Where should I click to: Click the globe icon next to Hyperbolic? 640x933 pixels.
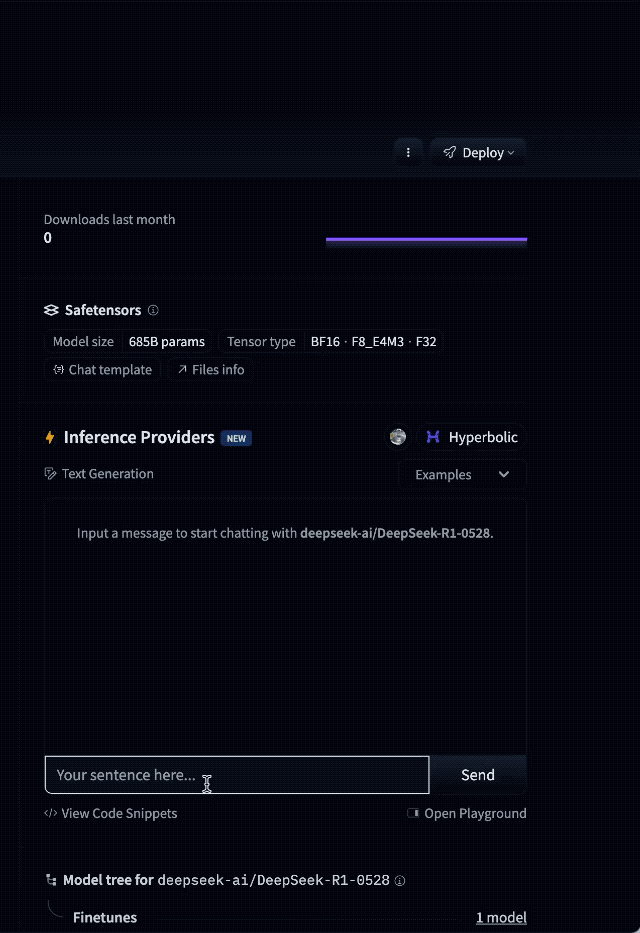pyautogui.click(x=397, y=437)
